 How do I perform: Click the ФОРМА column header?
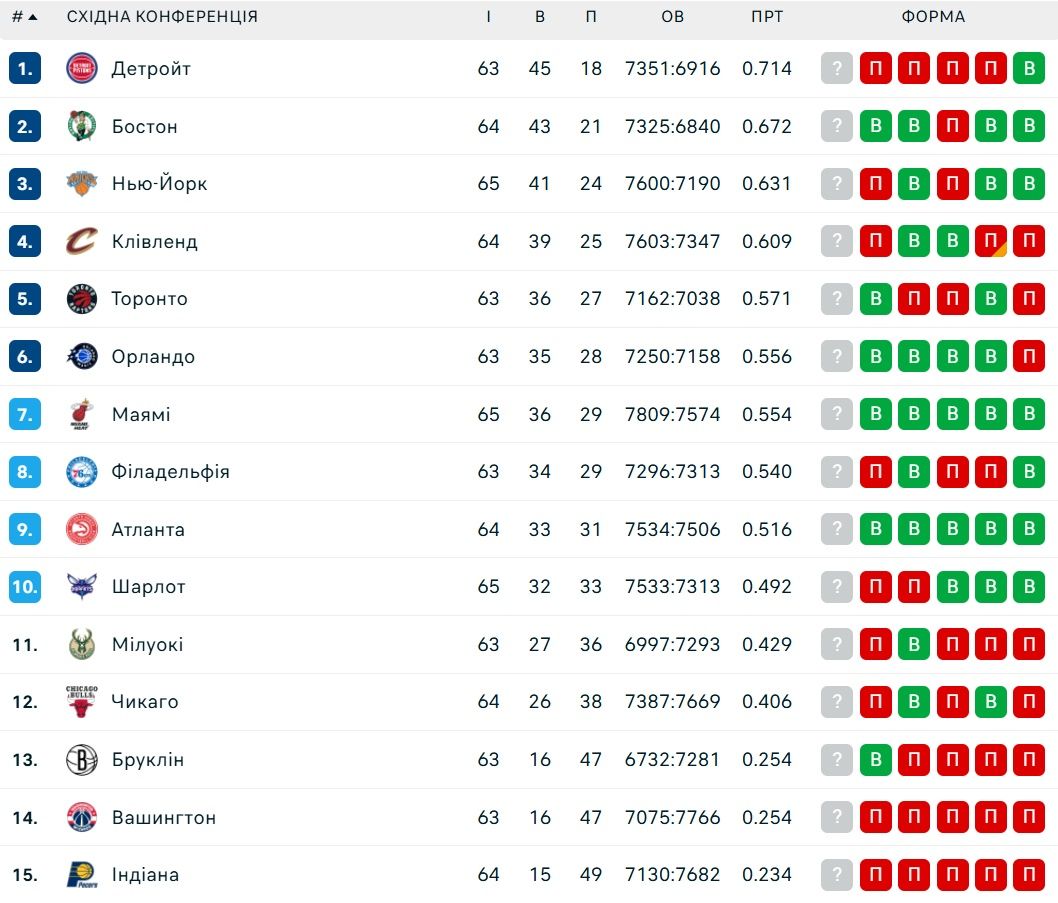pyautogui.click(x=933, y=17)
